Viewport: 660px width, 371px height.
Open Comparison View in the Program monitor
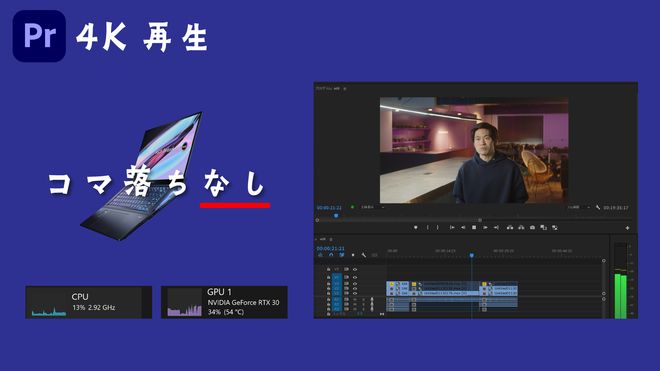tap(543, 227)
